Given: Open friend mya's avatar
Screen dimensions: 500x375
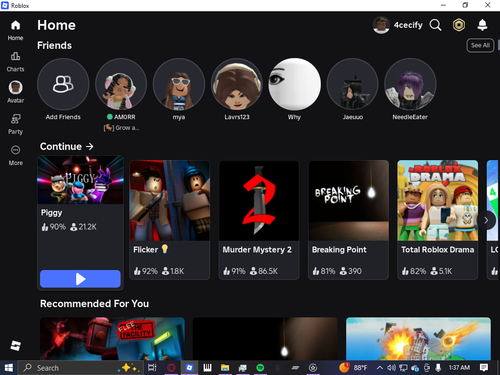Looking at the screenshot, I should coord(179,84).
